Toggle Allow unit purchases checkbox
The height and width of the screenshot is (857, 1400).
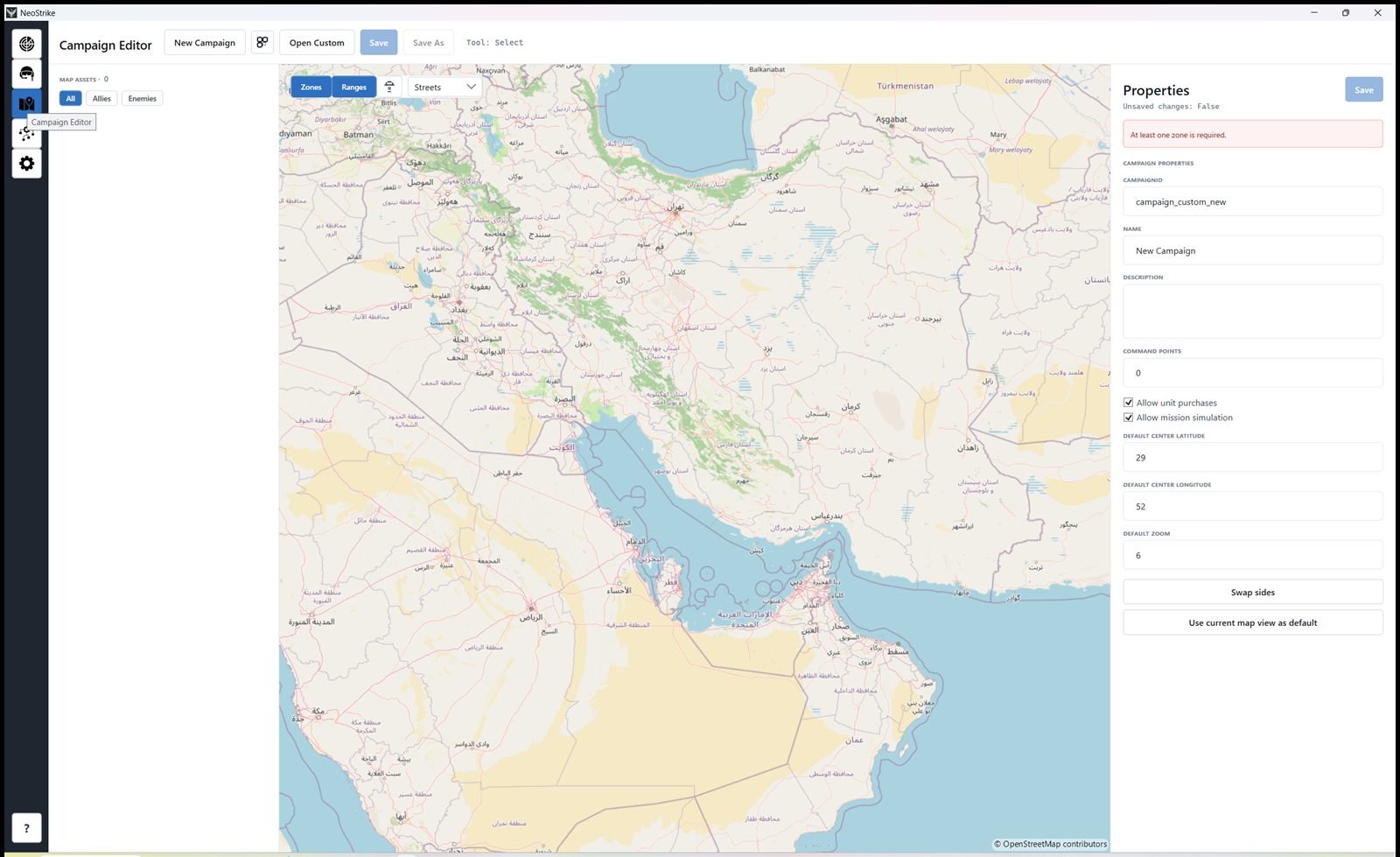point(1129,403)
